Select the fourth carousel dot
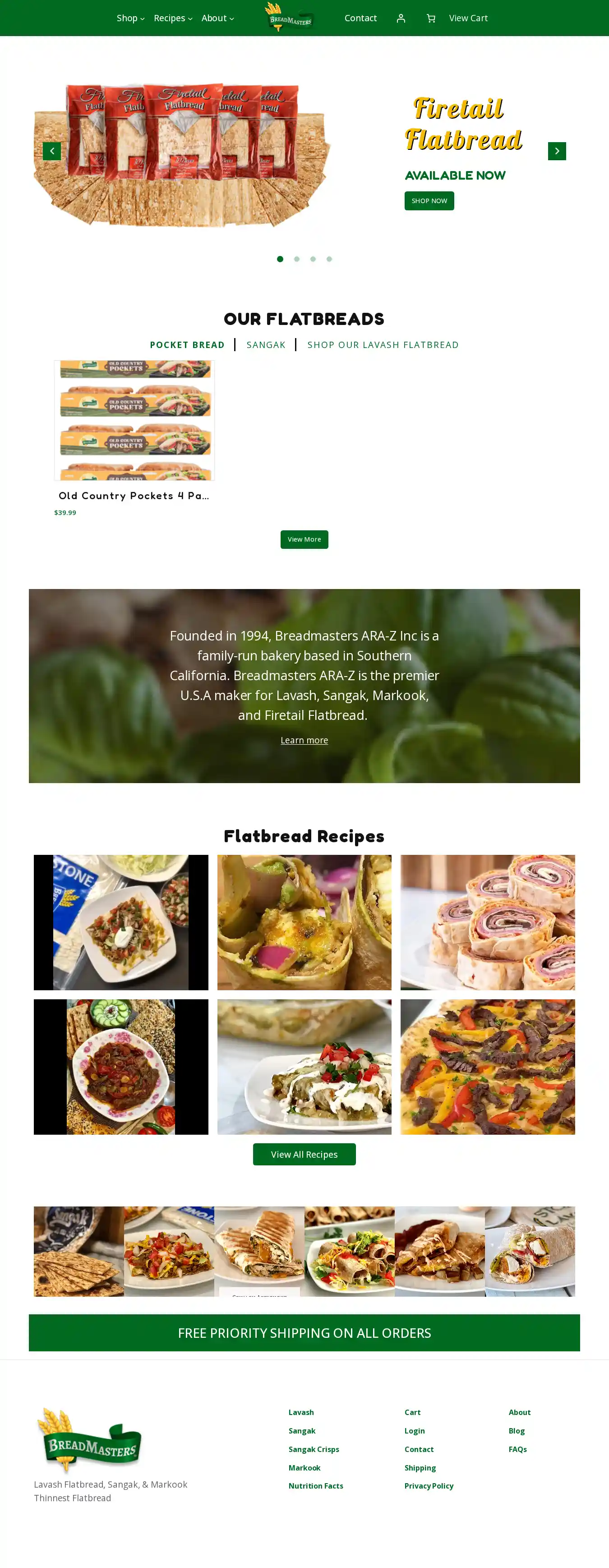This screenshot has height=1568, width=609. pos(329,260)
